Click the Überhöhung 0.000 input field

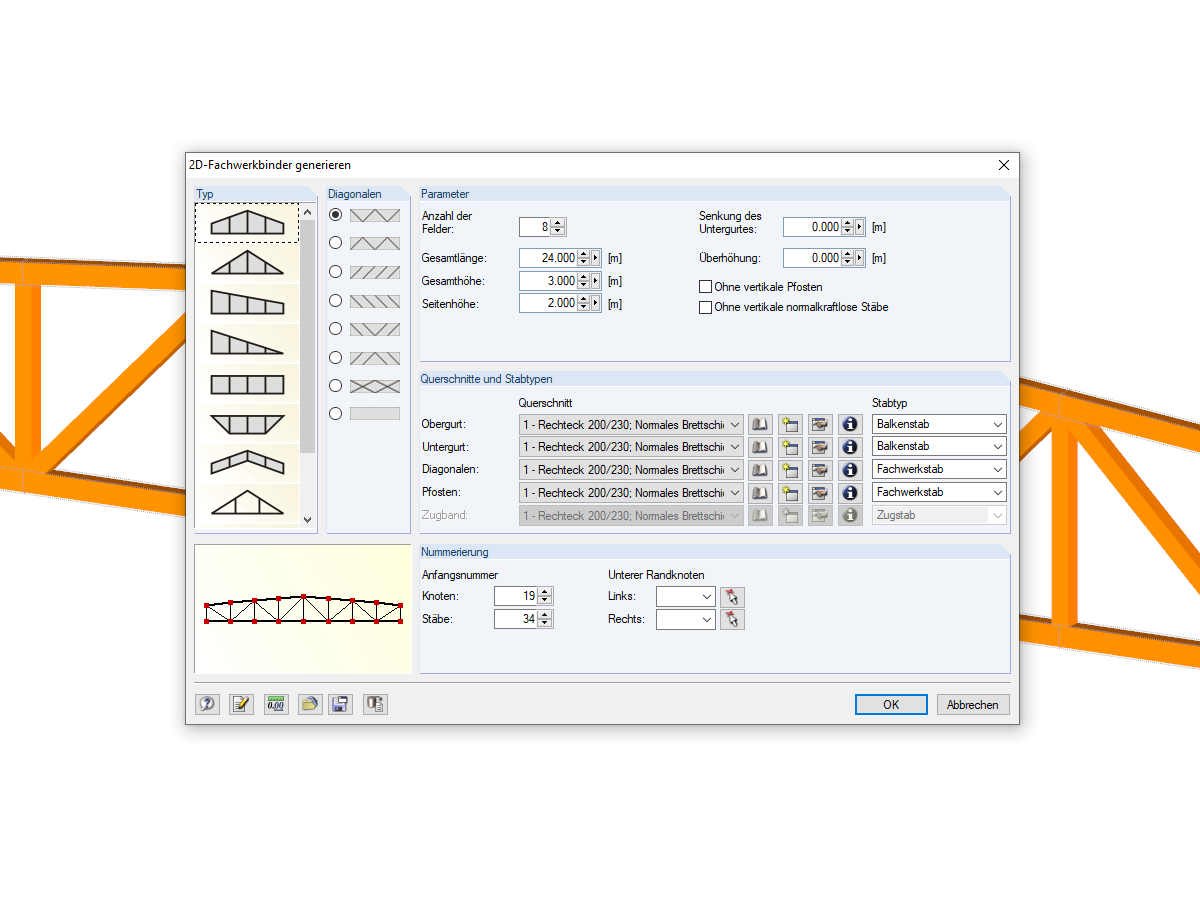(812, 258)
